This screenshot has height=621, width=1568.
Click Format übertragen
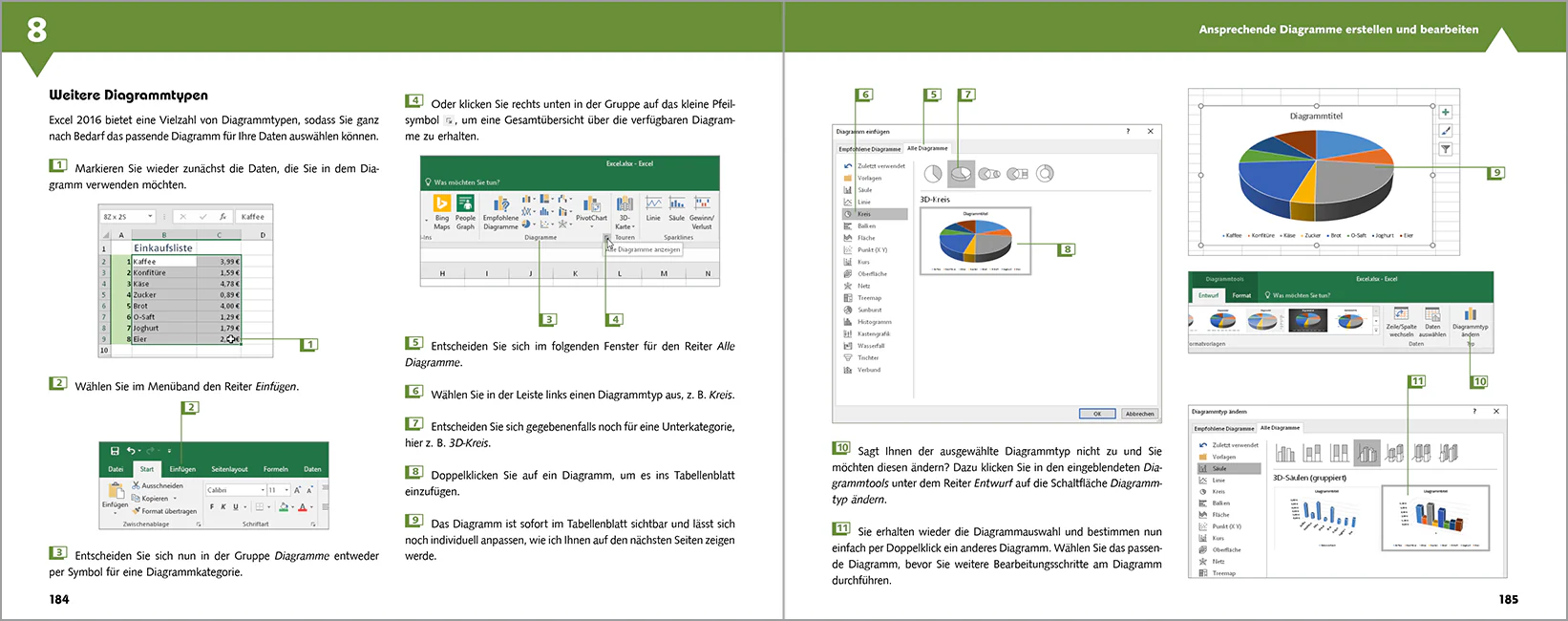164,511
